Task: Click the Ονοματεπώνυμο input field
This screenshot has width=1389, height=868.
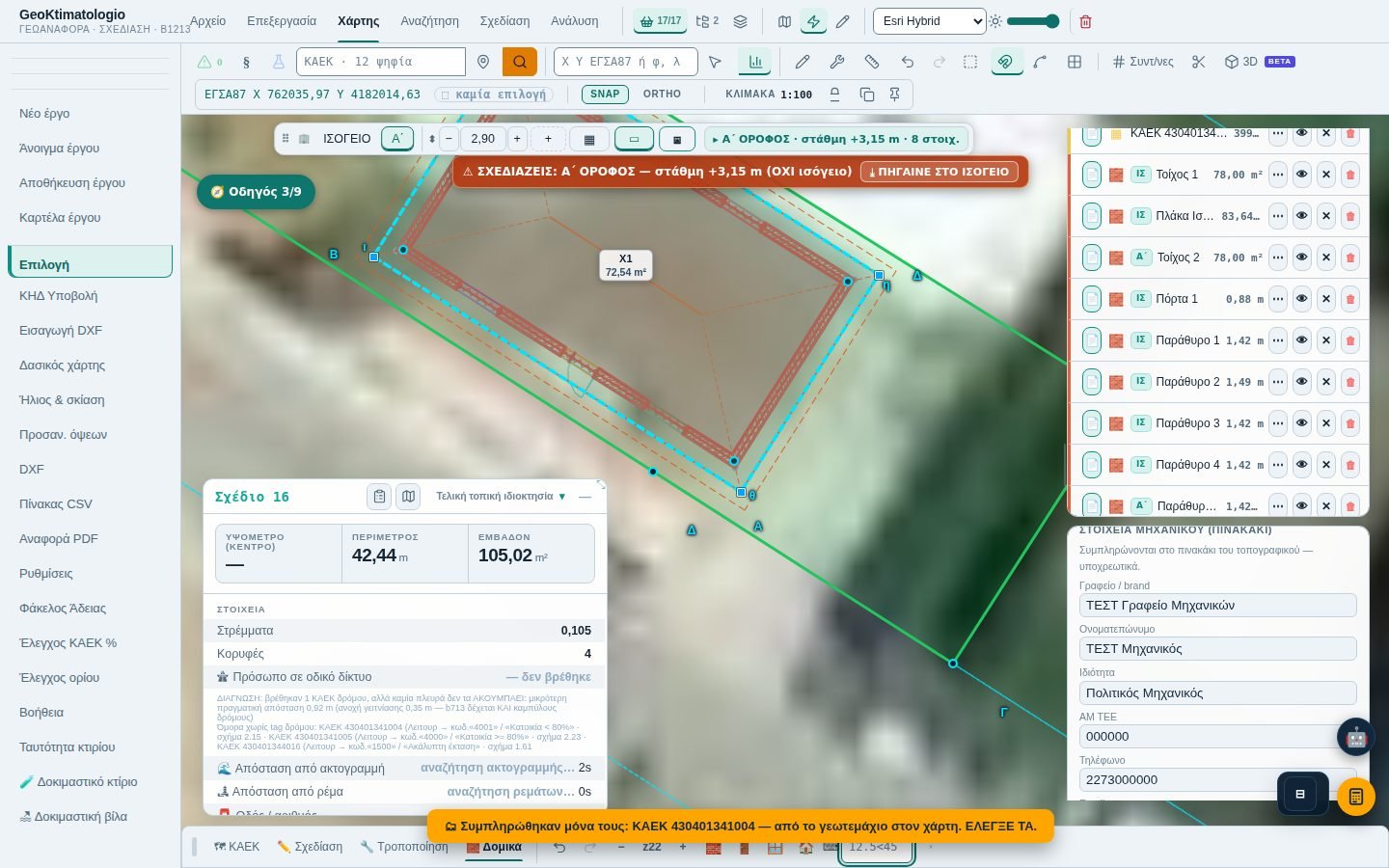Action: pos(1217,649)
